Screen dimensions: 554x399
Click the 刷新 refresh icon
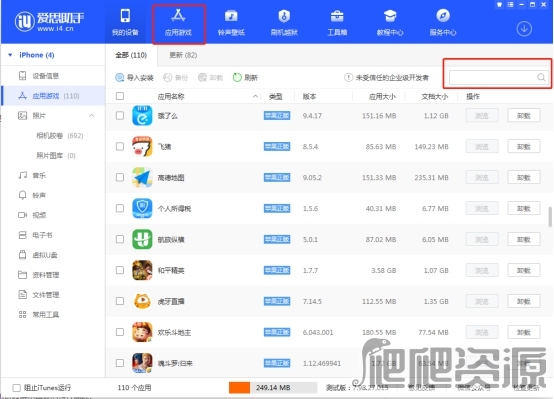pyautogui.click(x=237, y=77)
